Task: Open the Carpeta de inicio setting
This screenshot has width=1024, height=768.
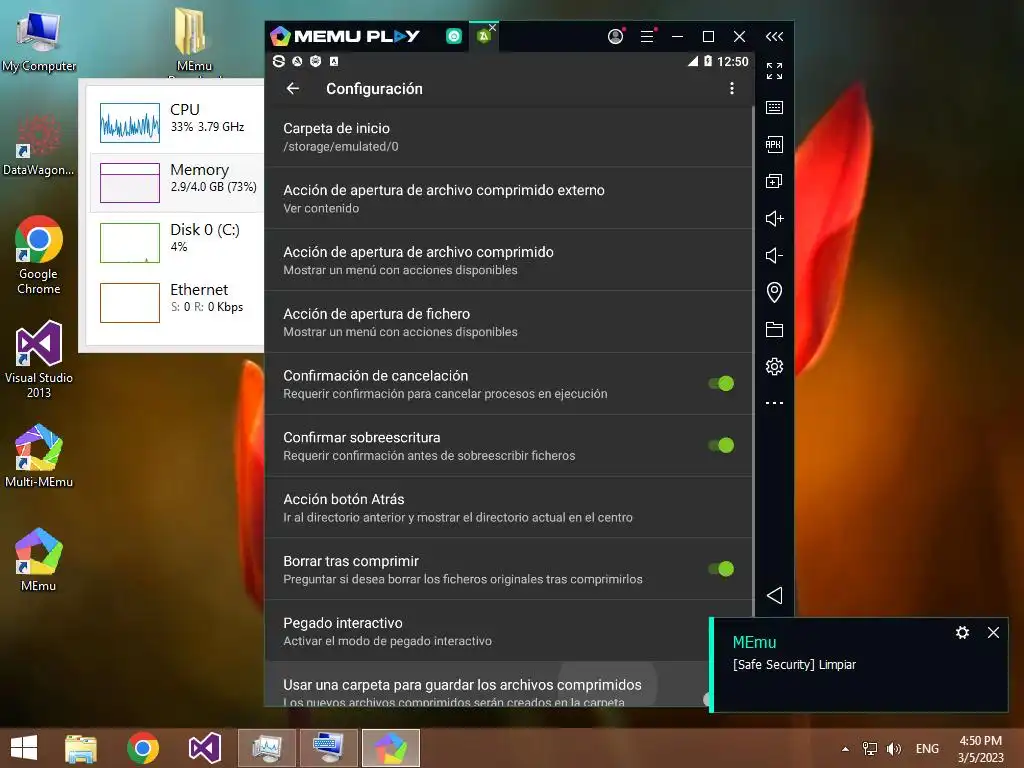Action: [509, 136]
